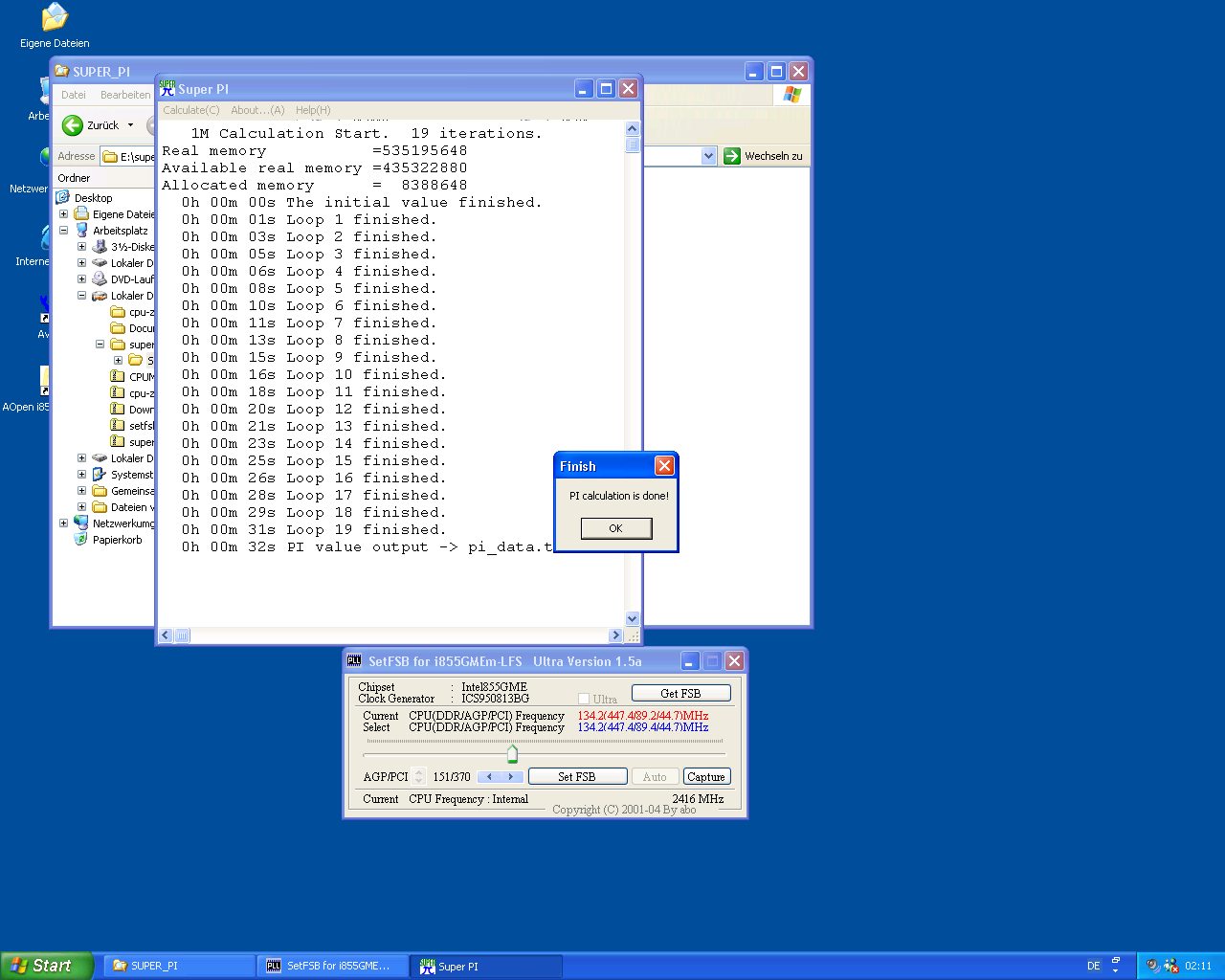Click the DE language indicator
Screen dimensions: 1225x980
[1093, 966]
